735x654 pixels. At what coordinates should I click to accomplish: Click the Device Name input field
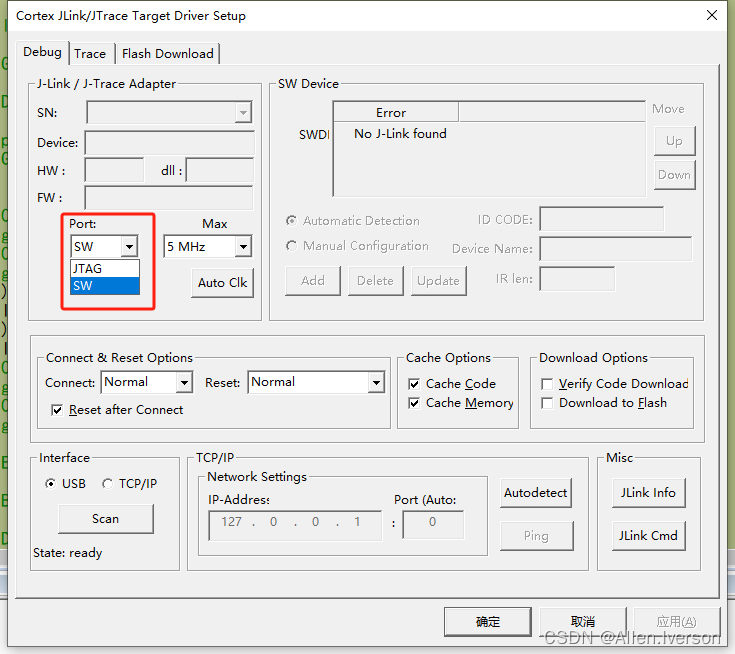tap(615, 249)
